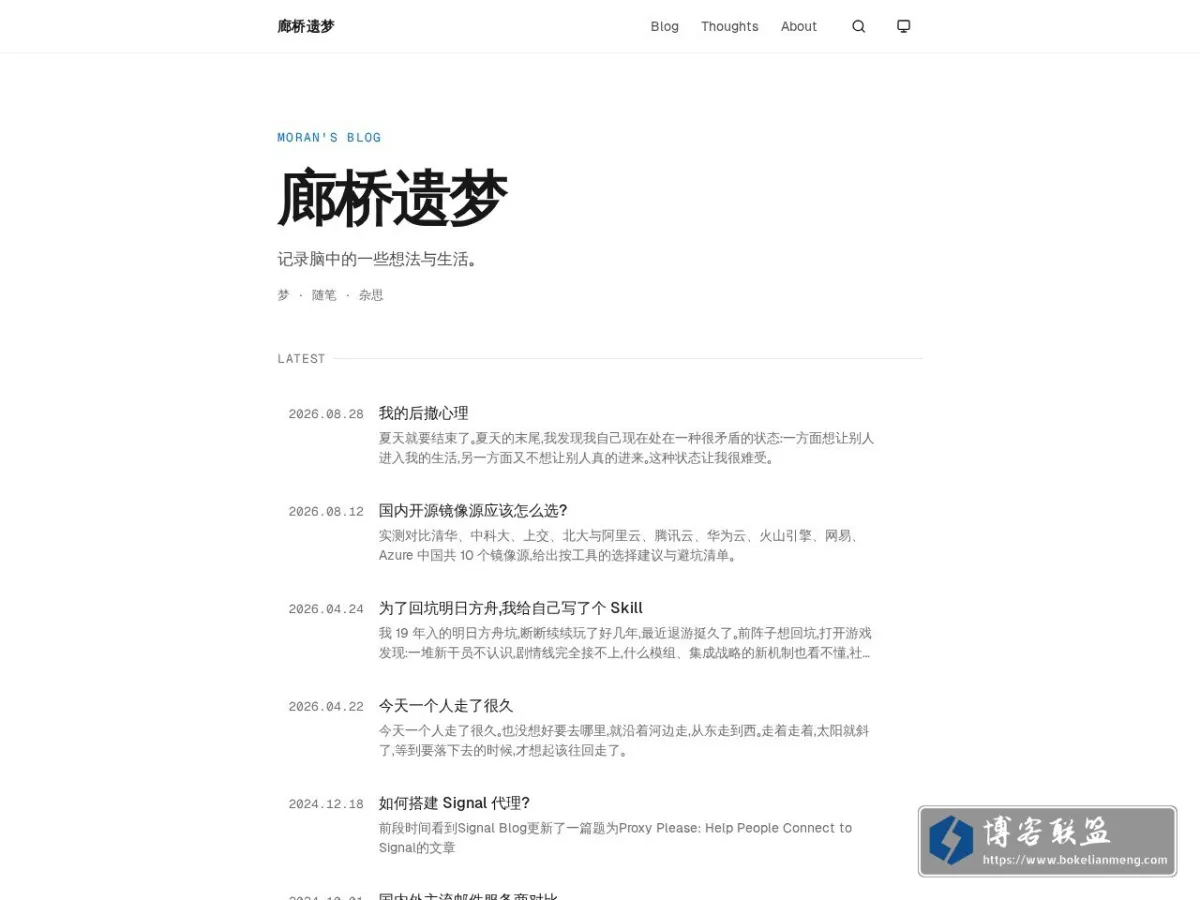Click the large 廊桥遗梦 heading
This screenshot has height=900, width=1200.
(x=392, y=198)
